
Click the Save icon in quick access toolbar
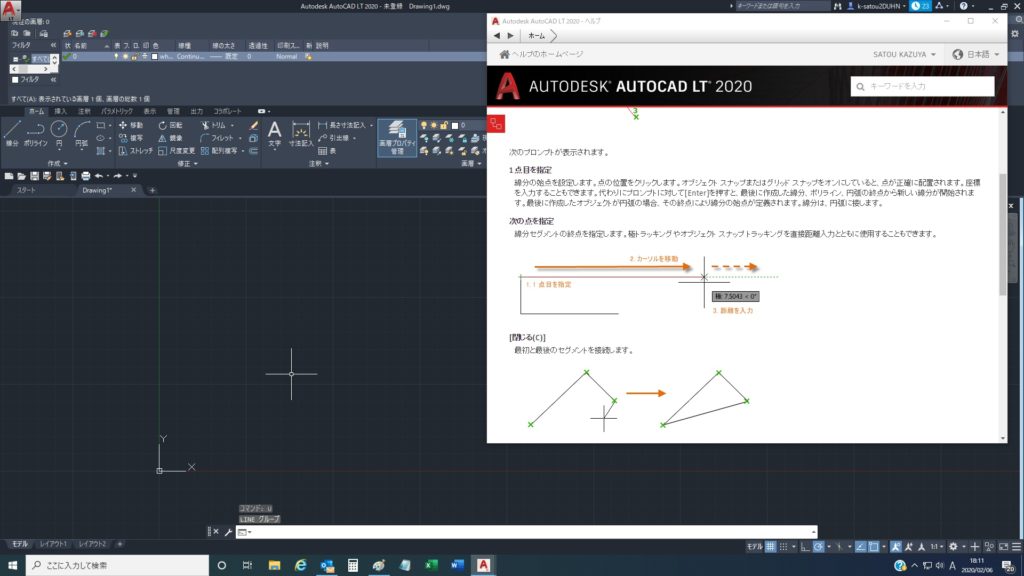[34, 176]
